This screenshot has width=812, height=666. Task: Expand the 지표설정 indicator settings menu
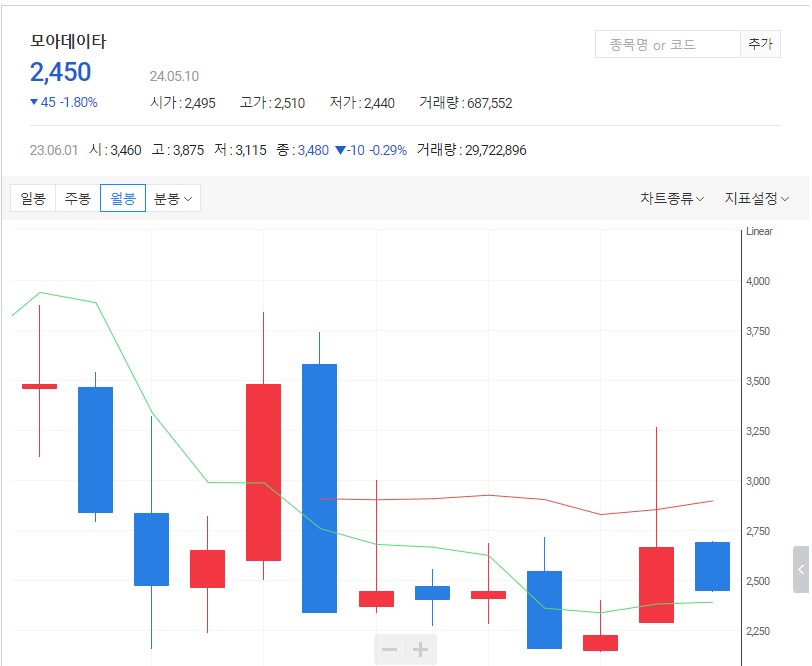(x=756, y=198)
